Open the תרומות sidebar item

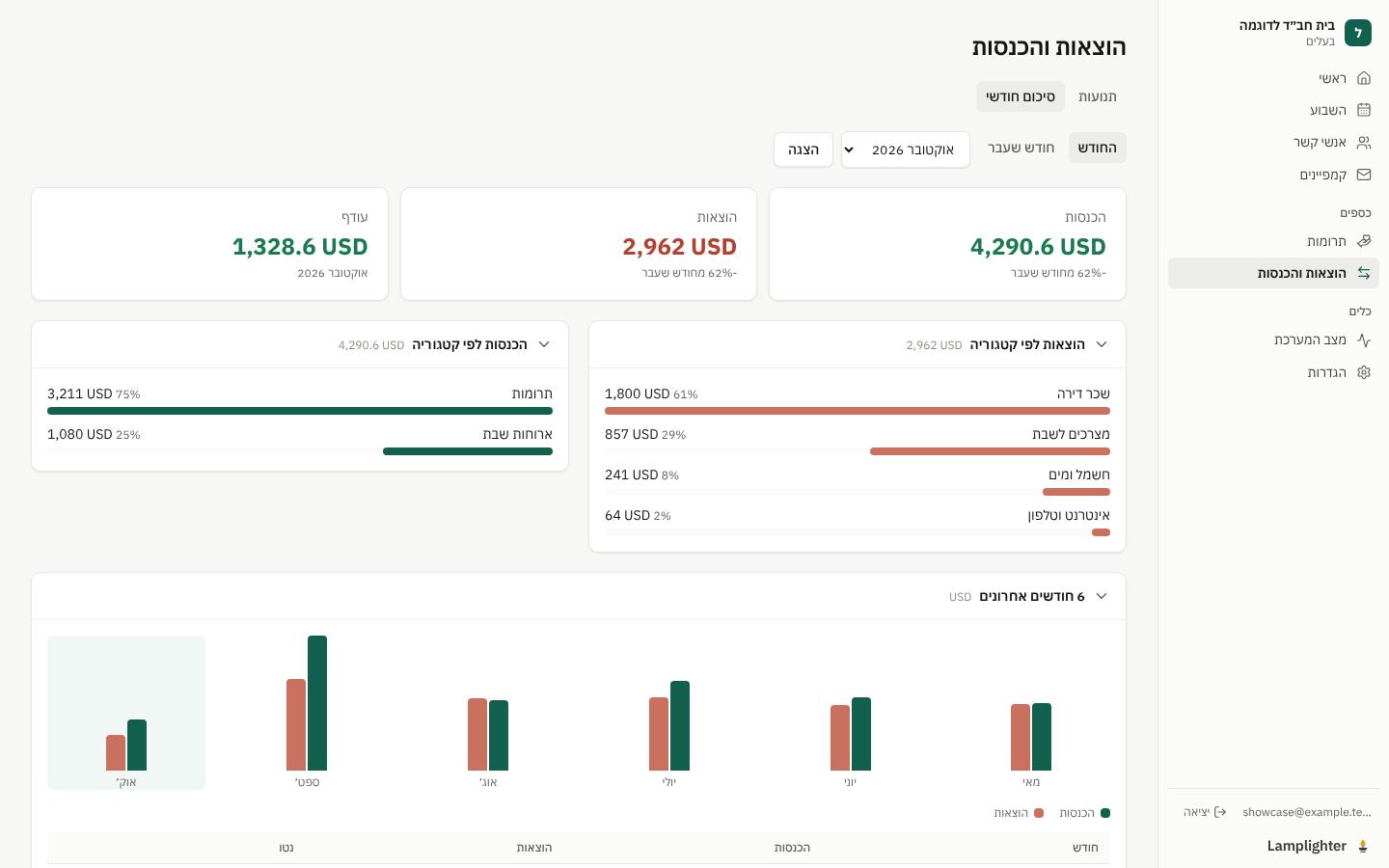coord(1273,241)
